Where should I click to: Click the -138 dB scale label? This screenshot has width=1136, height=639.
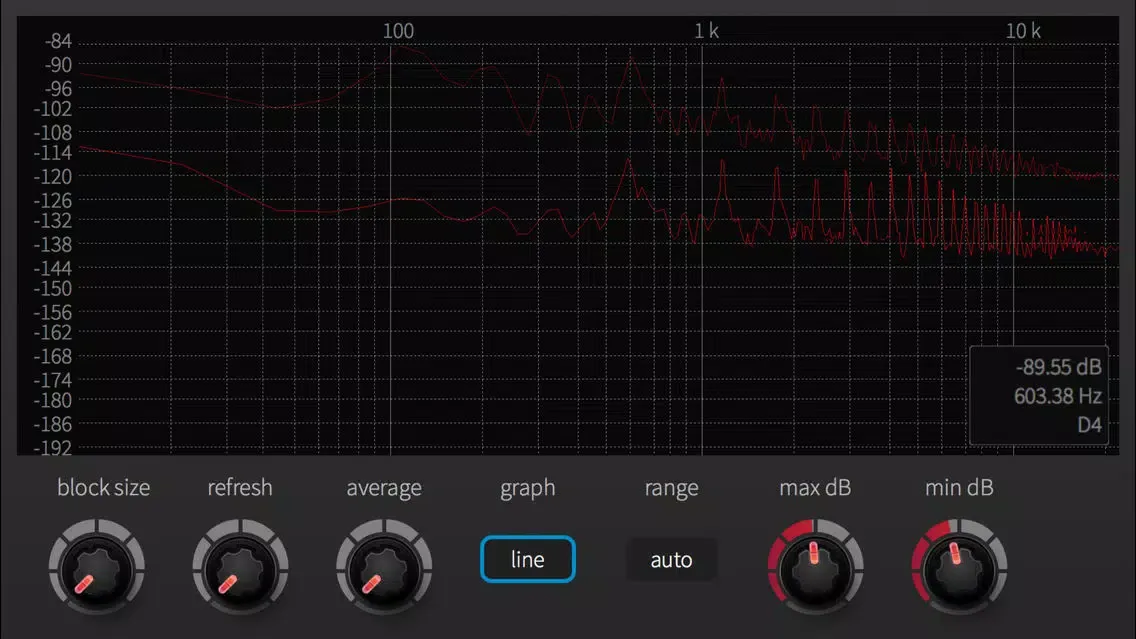(x=53, y=245)
